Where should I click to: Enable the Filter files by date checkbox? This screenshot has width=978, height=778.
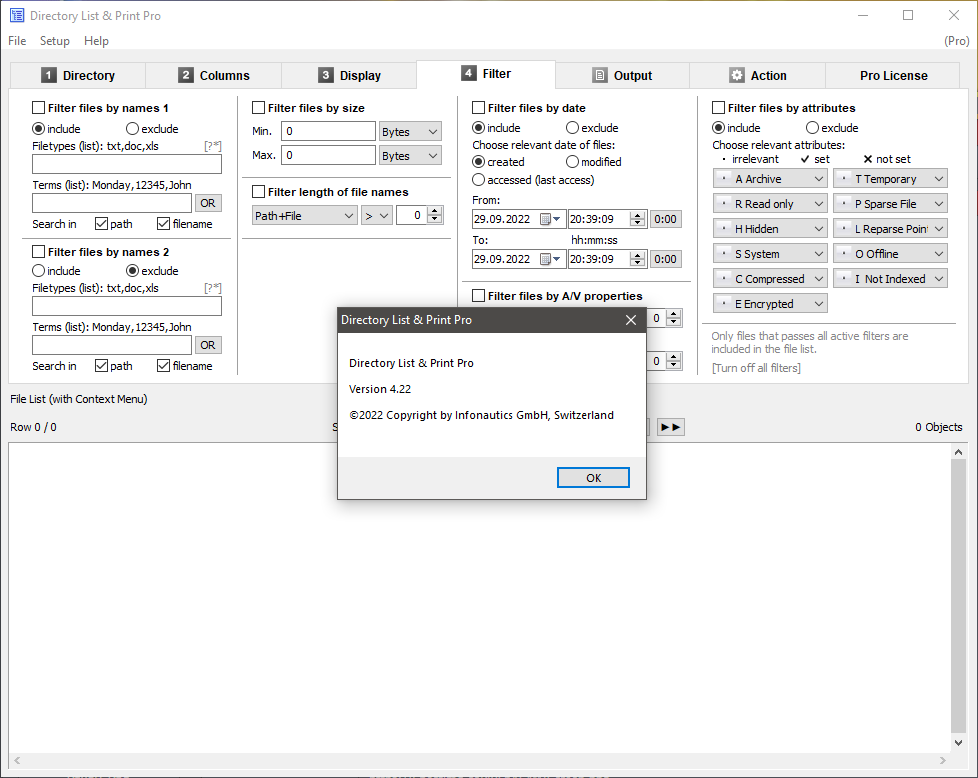[x=478, y=108]
